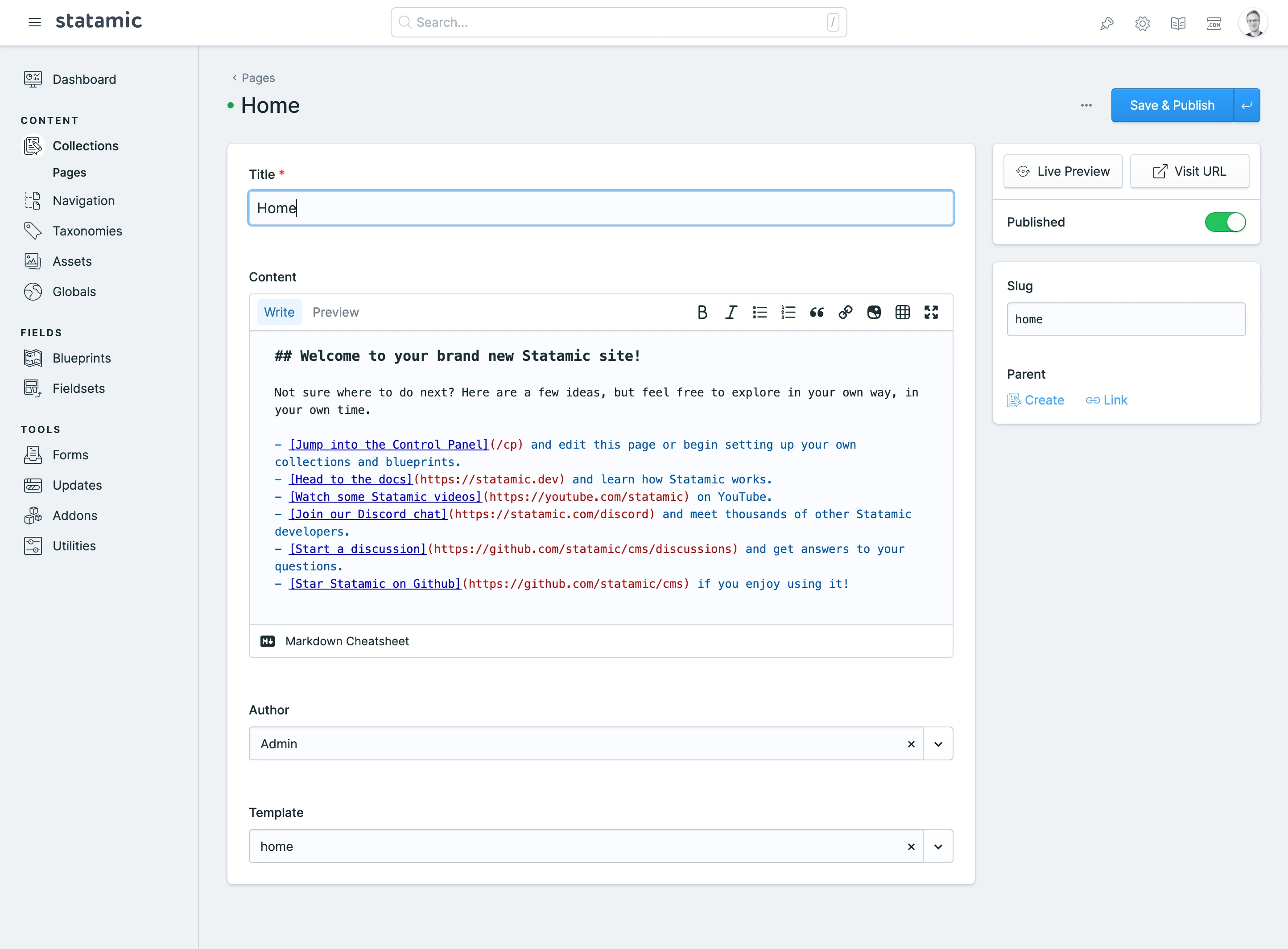The width and height of the screenshot is (1288, 949).
Task: Click the Italic formatting icon
Action: [731, 312]
